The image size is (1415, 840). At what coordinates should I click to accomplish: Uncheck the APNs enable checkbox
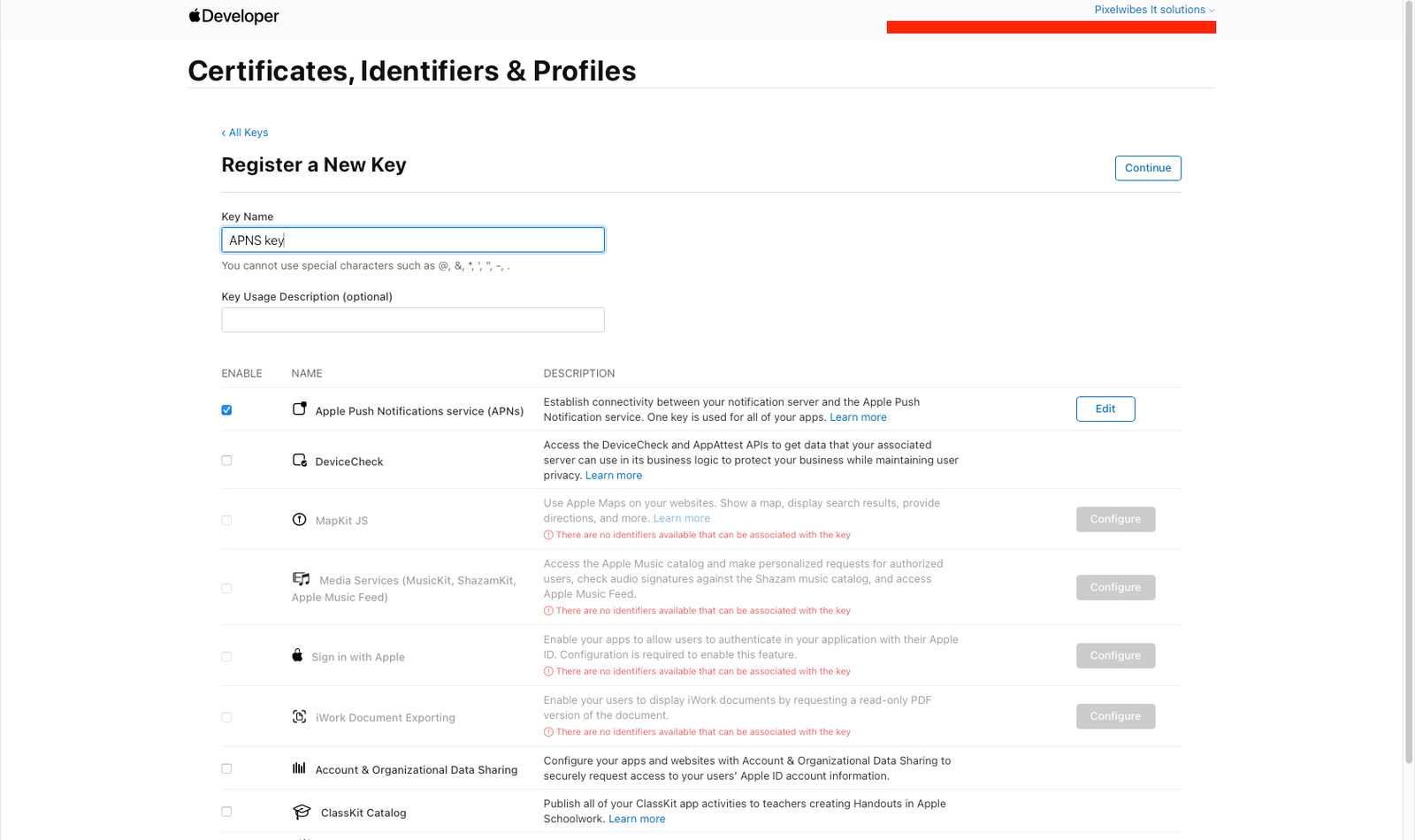click(226, 410)
